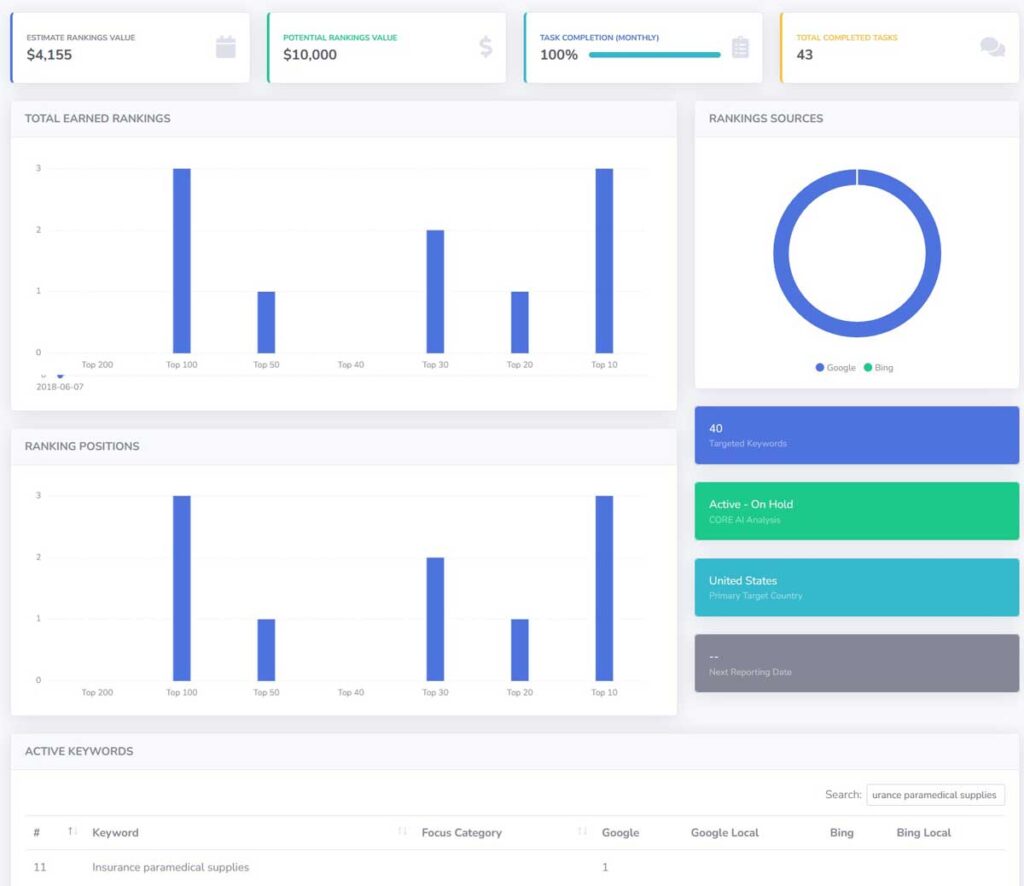Sort table by Focus Category column arrows
The image size is (1024, 886).
(582, 832)
